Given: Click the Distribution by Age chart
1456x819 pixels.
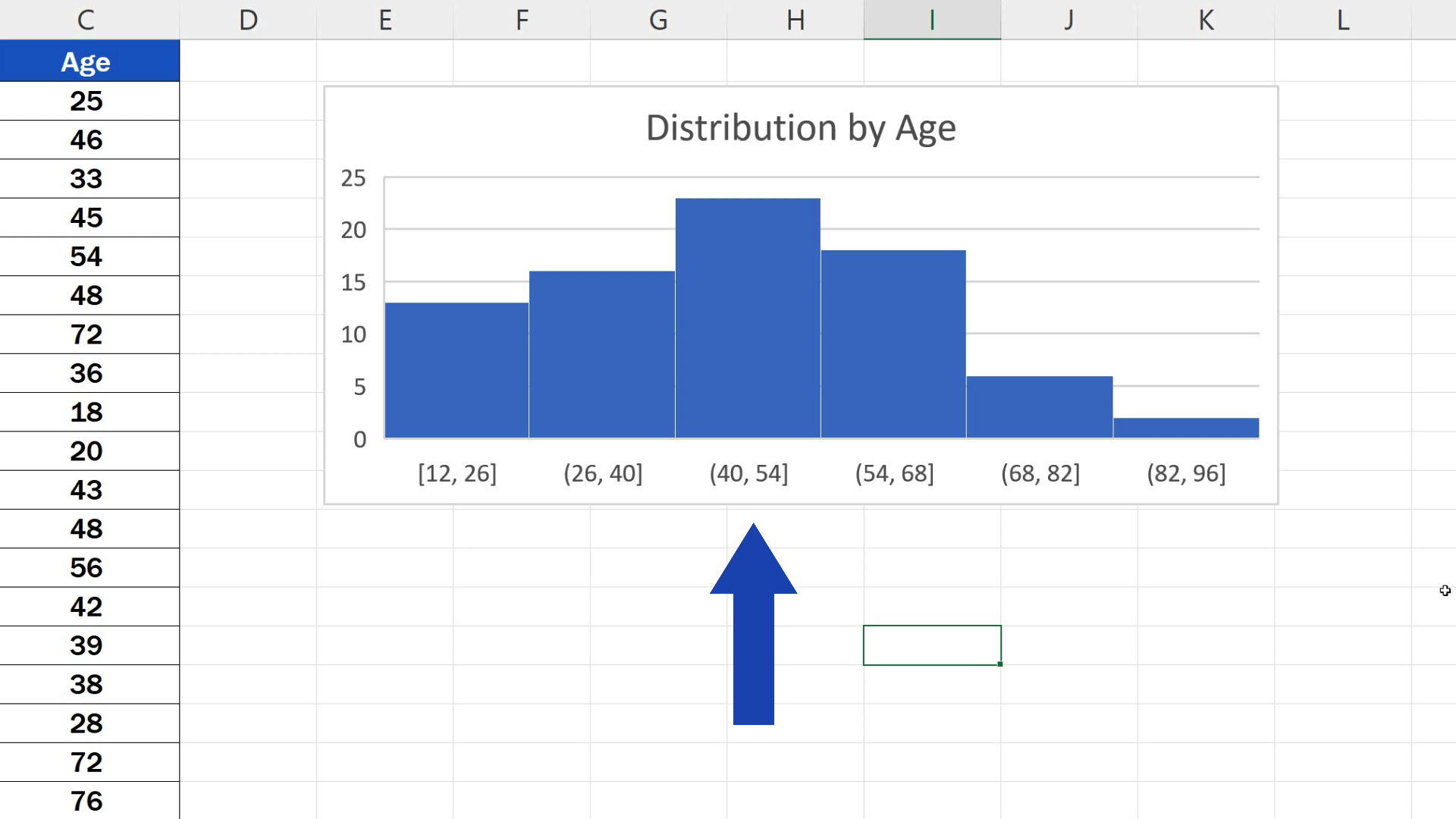Looking at the screenshot, I should pyautogui.click(x=800, y=295).
